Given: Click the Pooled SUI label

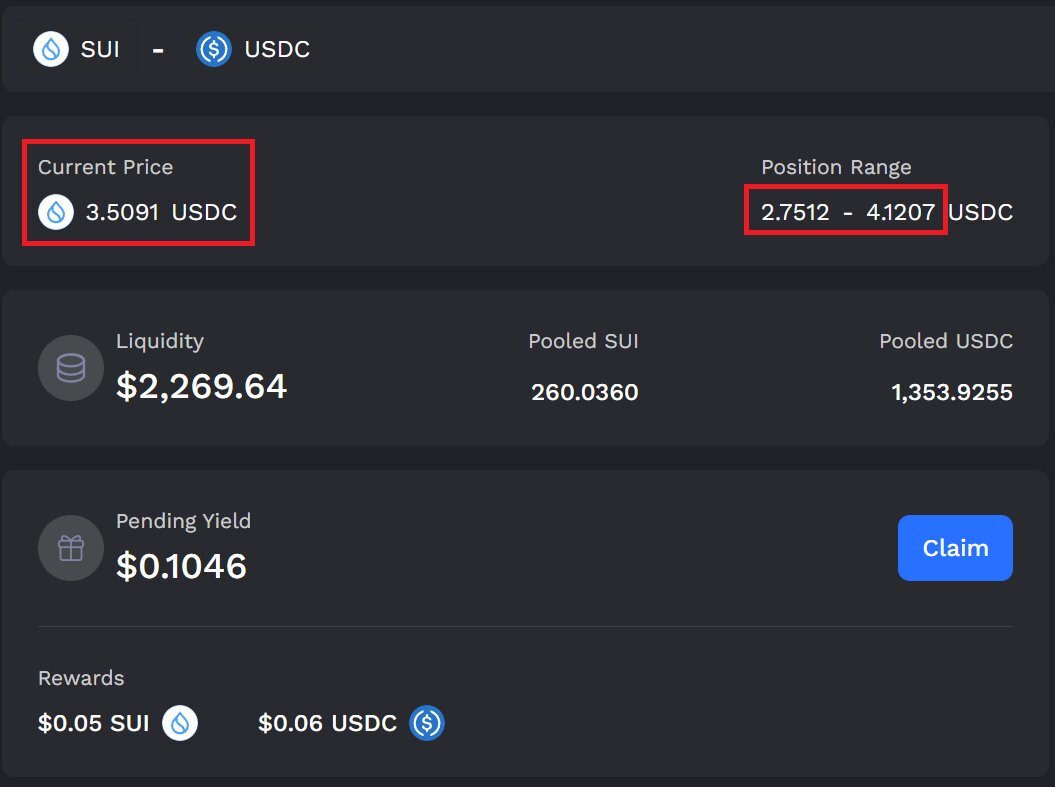Looking at the screenshot, I should [x=583, y=341].
